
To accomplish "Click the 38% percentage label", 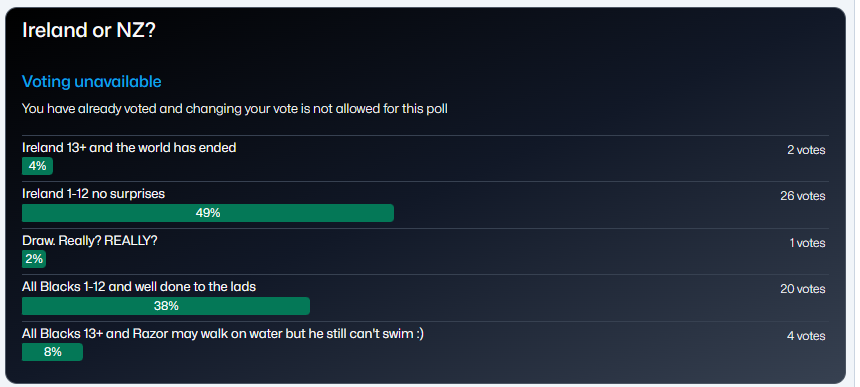I will click(x=166, y=306).
